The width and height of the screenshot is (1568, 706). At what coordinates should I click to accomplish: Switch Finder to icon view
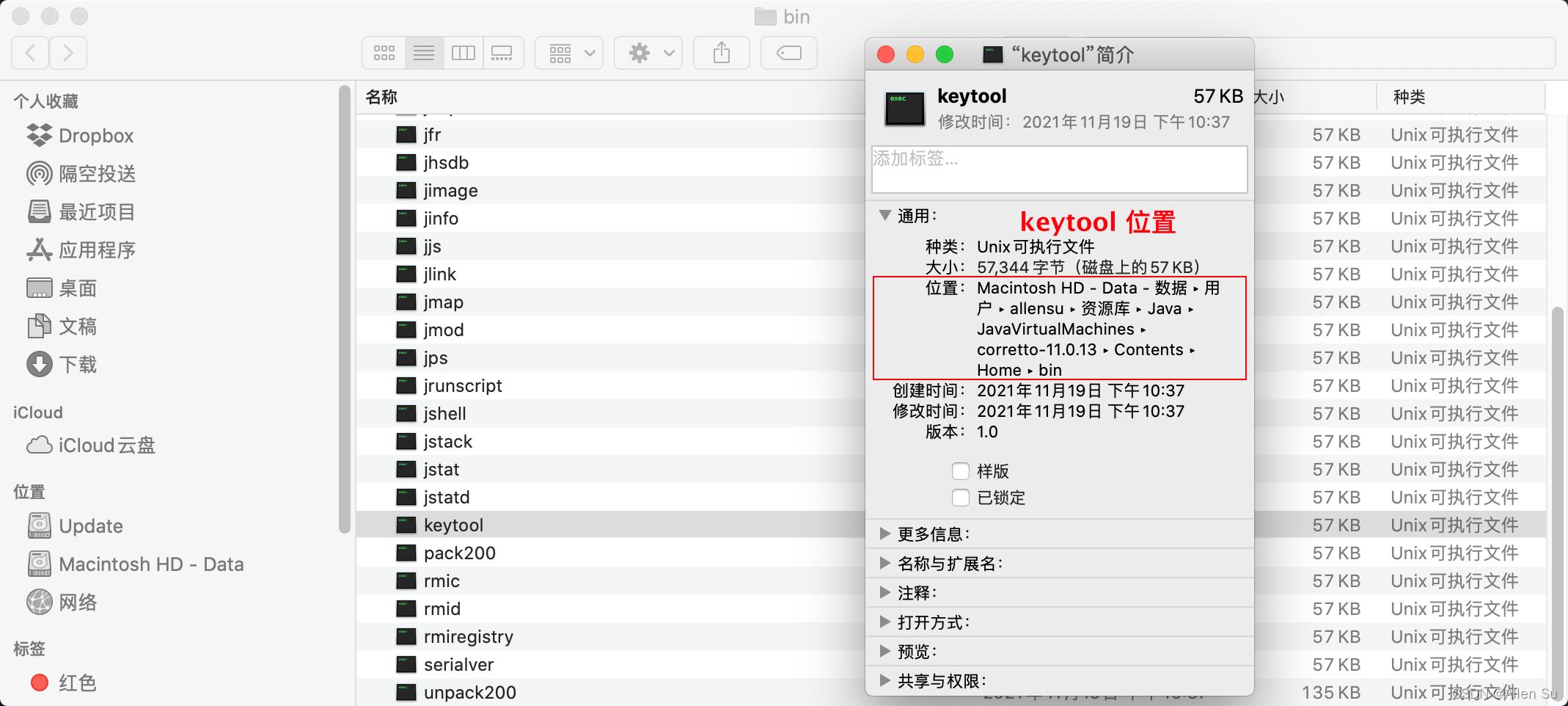click(x=384, y=52)
